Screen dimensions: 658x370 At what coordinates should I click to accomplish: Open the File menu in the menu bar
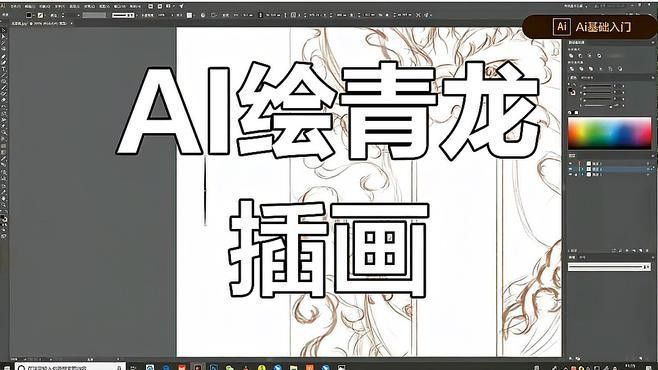pyautogui.click(x=16, y=7)
